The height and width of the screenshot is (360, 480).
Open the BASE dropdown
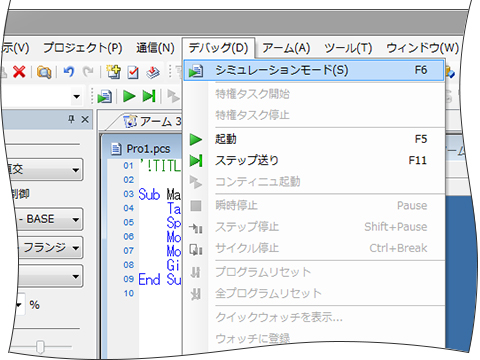click(49, 219)
